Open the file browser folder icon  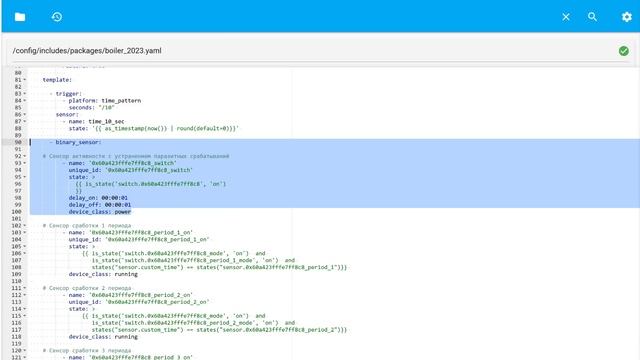coord(20,17)
